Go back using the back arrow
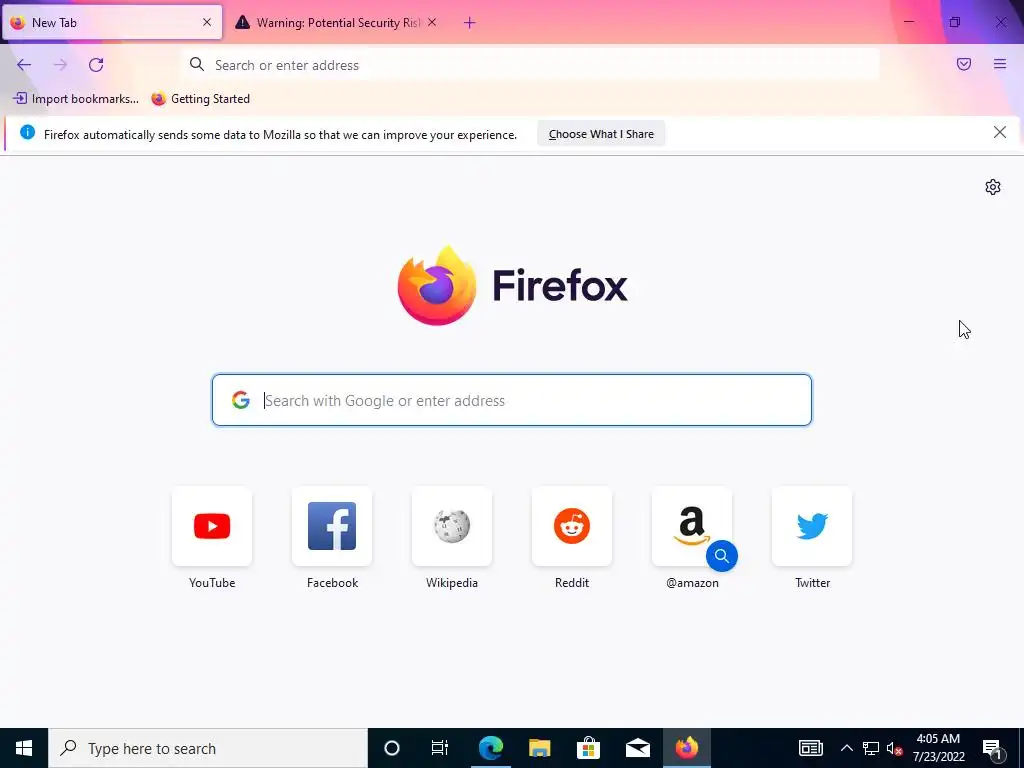 (x=24, y=65)
